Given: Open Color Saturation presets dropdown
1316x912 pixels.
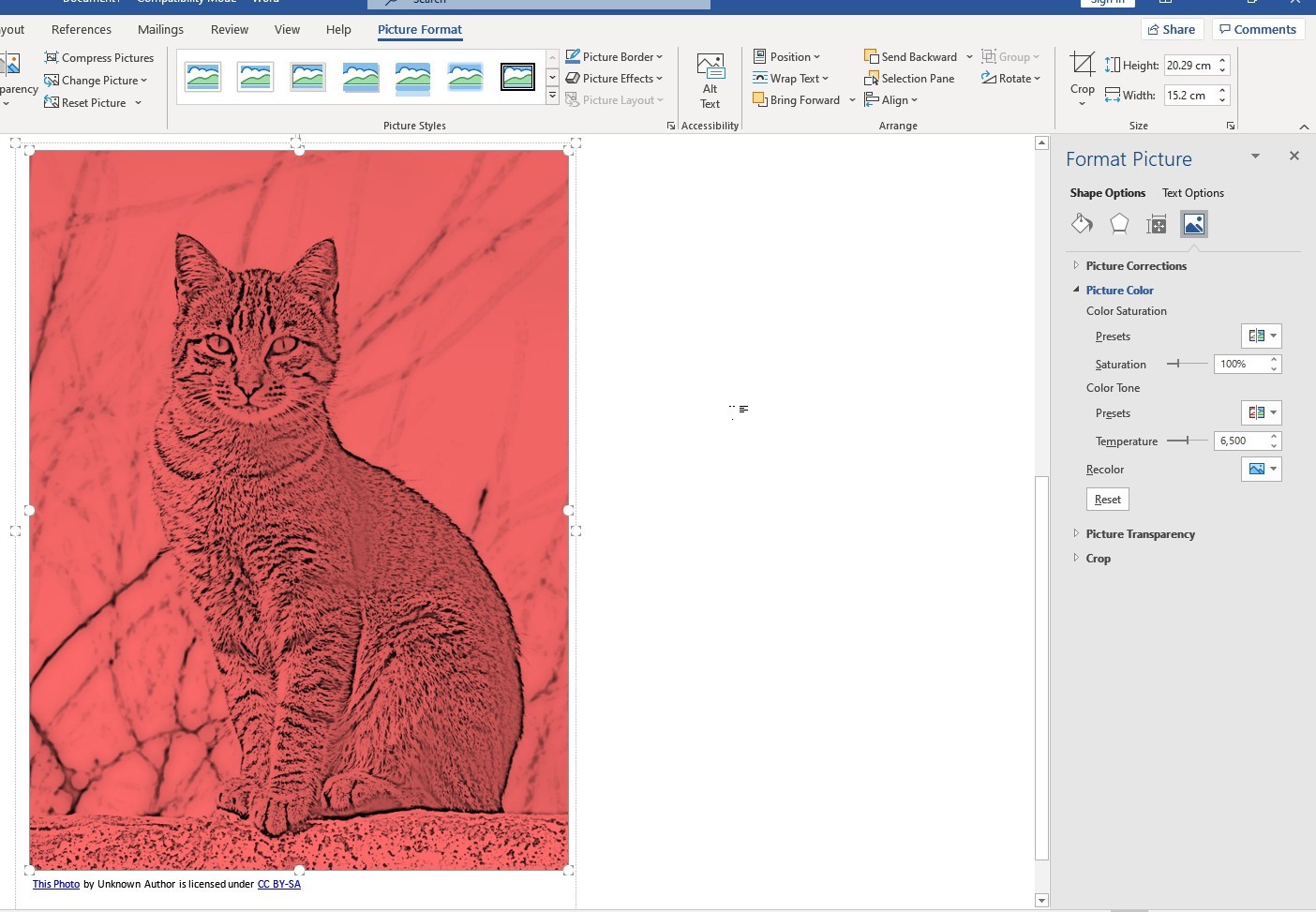Looking at the screenshot, I should pyautogui.click(x=1261, y=336).
